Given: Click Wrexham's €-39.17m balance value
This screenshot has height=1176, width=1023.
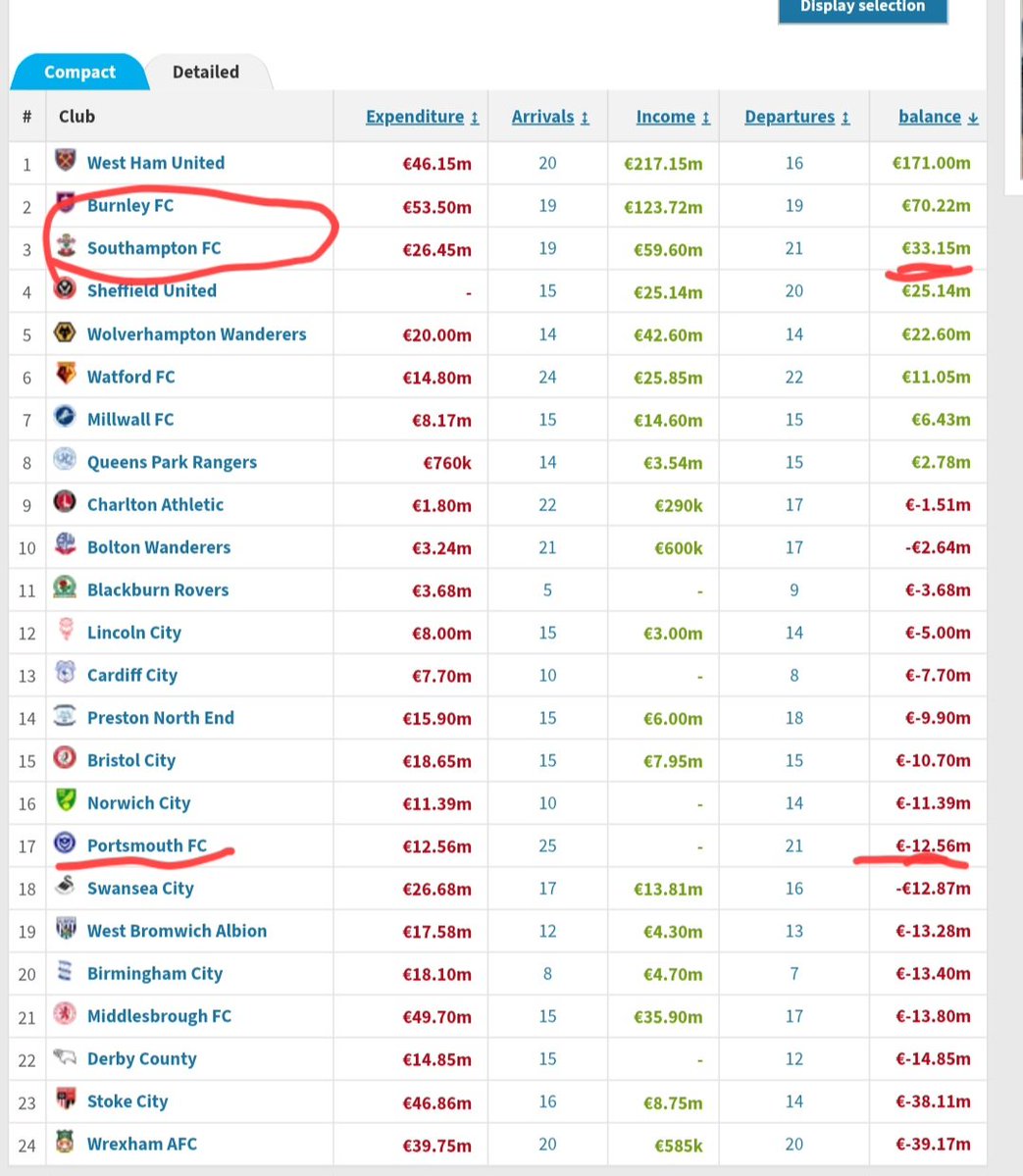Looking at the screenshot, I should point(933,1145).
